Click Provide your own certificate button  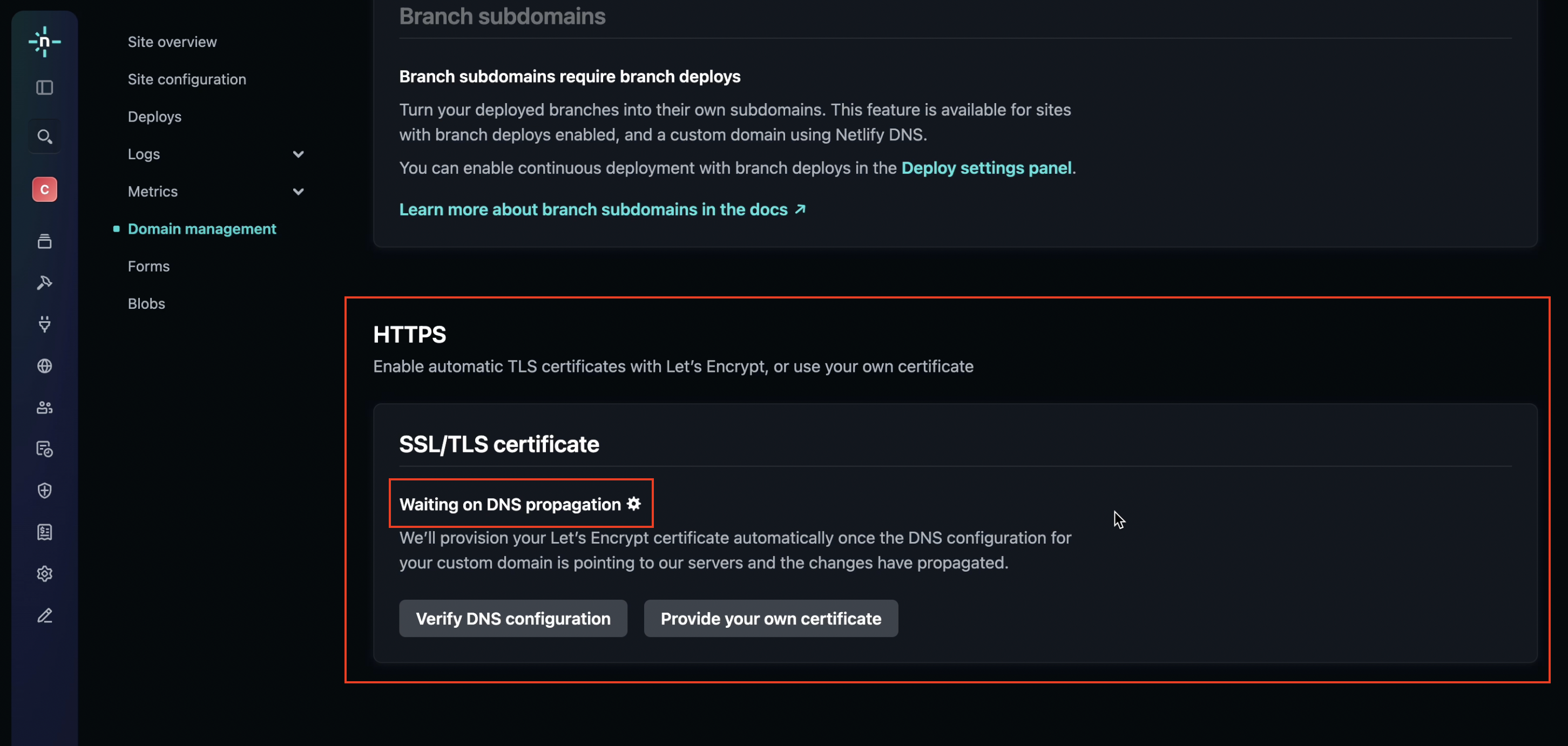[x=771, y=618]
